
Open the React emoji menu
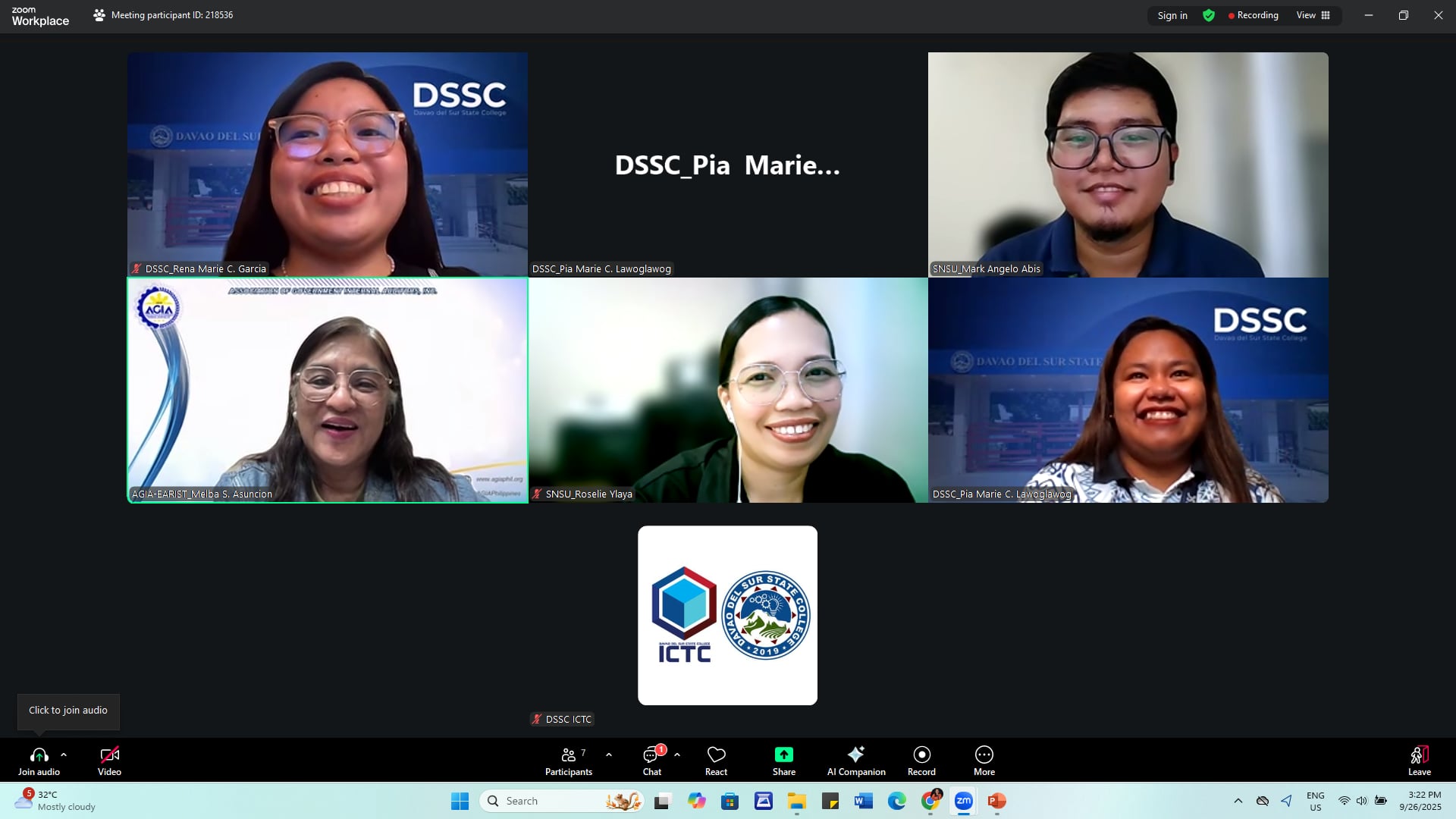point(716,761)
